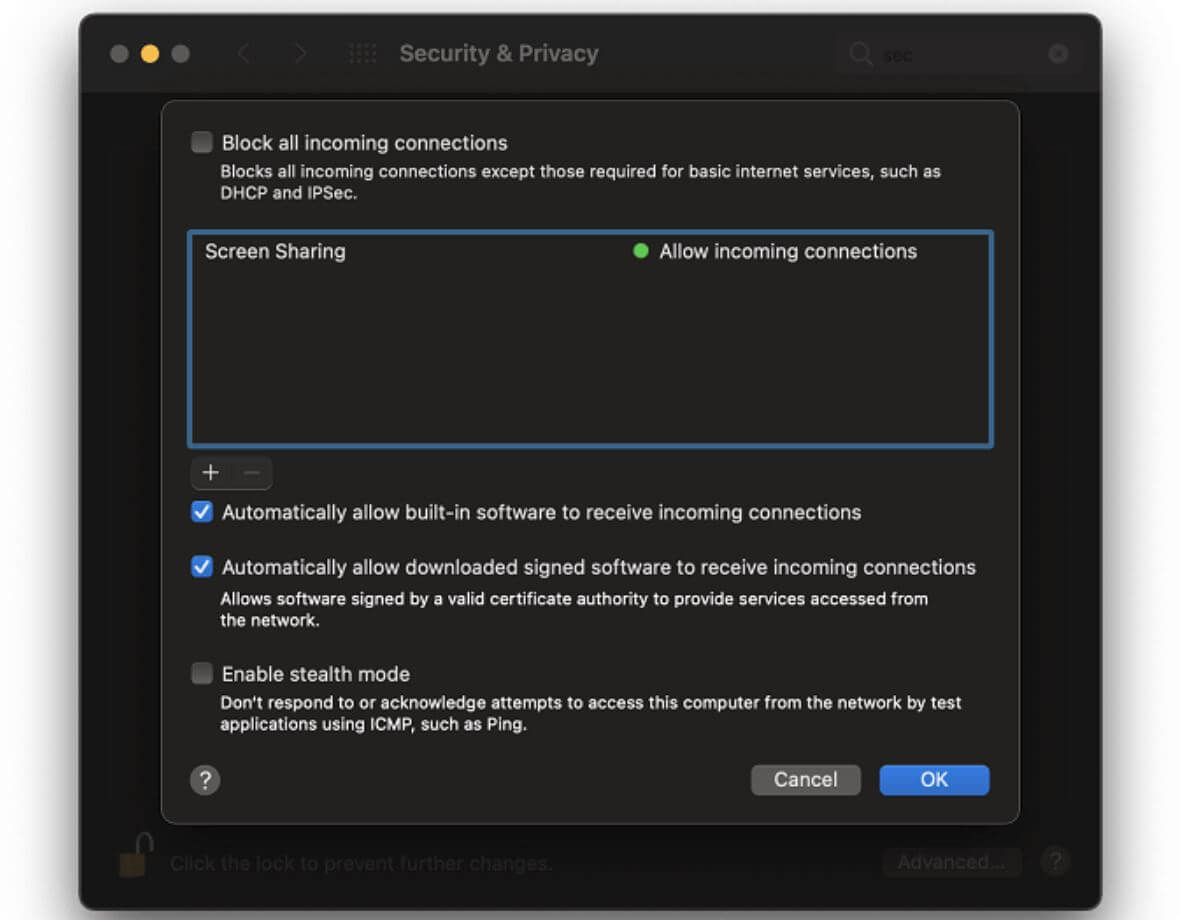Click the Cancel button
The width and height of the screenshot is (1180, 920).
pos(805,780)
